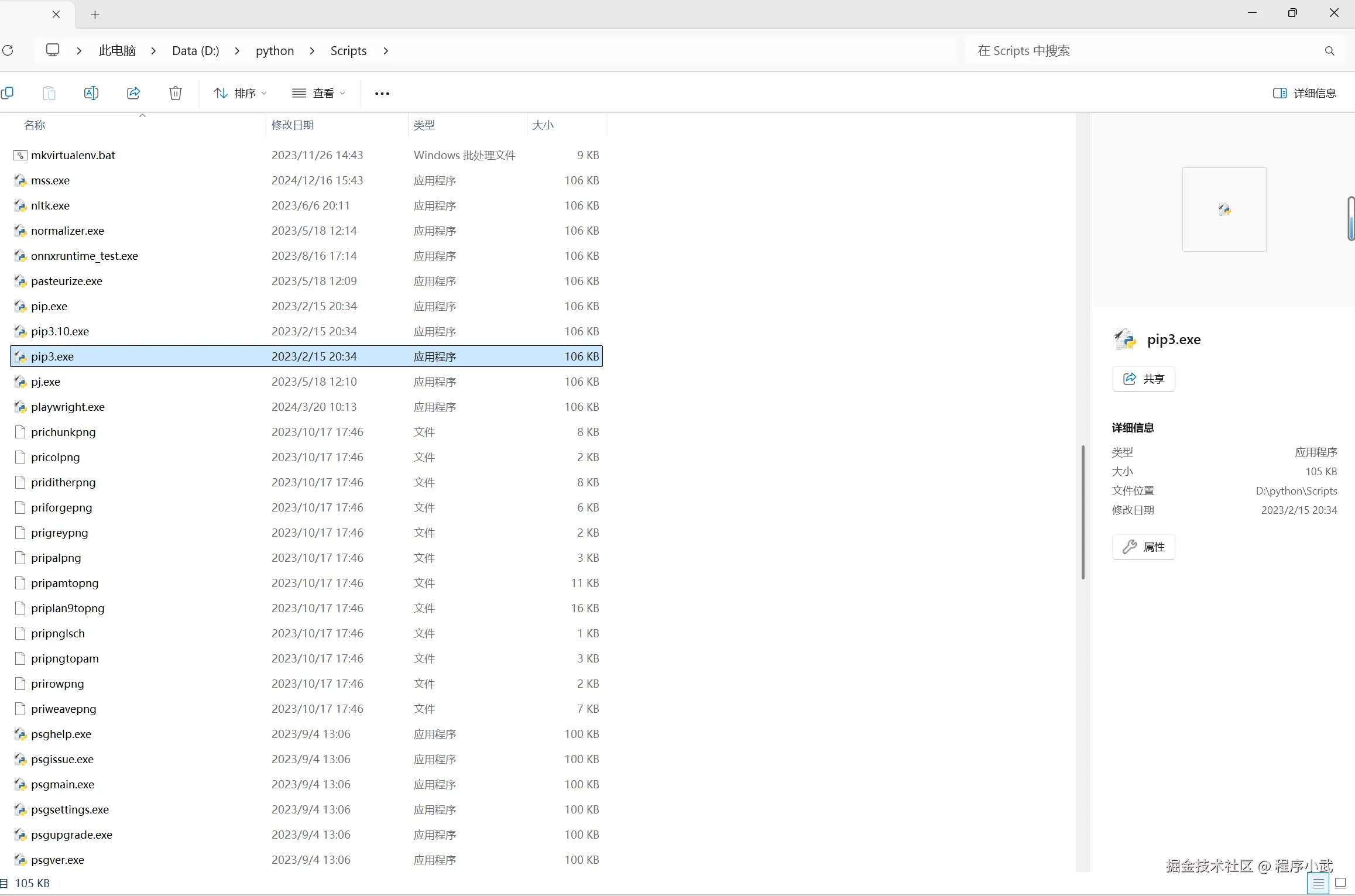Toggle the 详细信息 details pane
The width and height of the screenshot is (1355, 896).
1304,93
